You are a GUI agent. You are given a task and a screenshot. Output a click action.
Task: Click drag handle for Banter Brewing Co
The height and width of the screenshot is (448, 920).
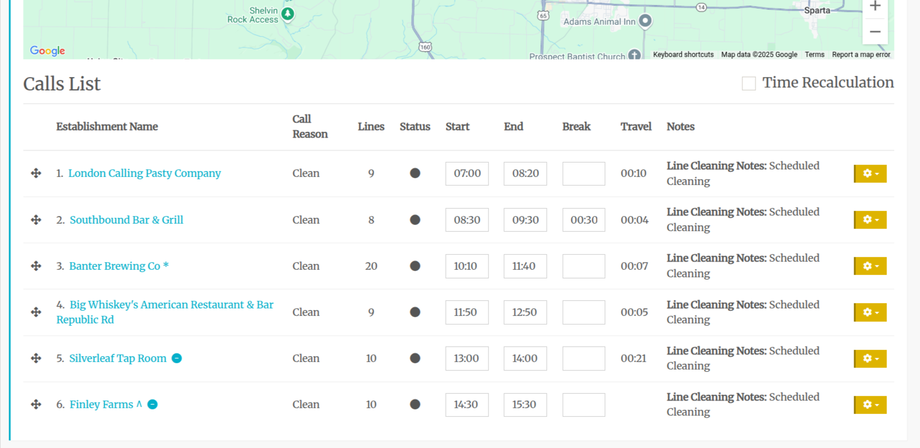36,266
